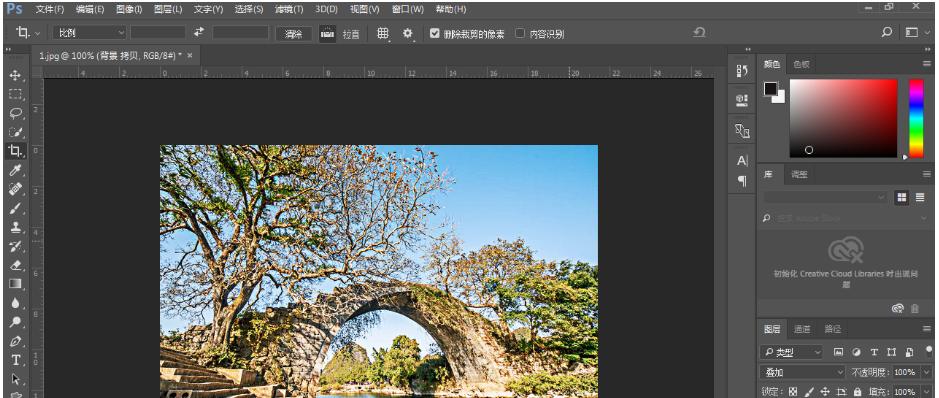Open the Filter (滤镜) menu
The height and width of the screenshot is (398, 939).
289,10
